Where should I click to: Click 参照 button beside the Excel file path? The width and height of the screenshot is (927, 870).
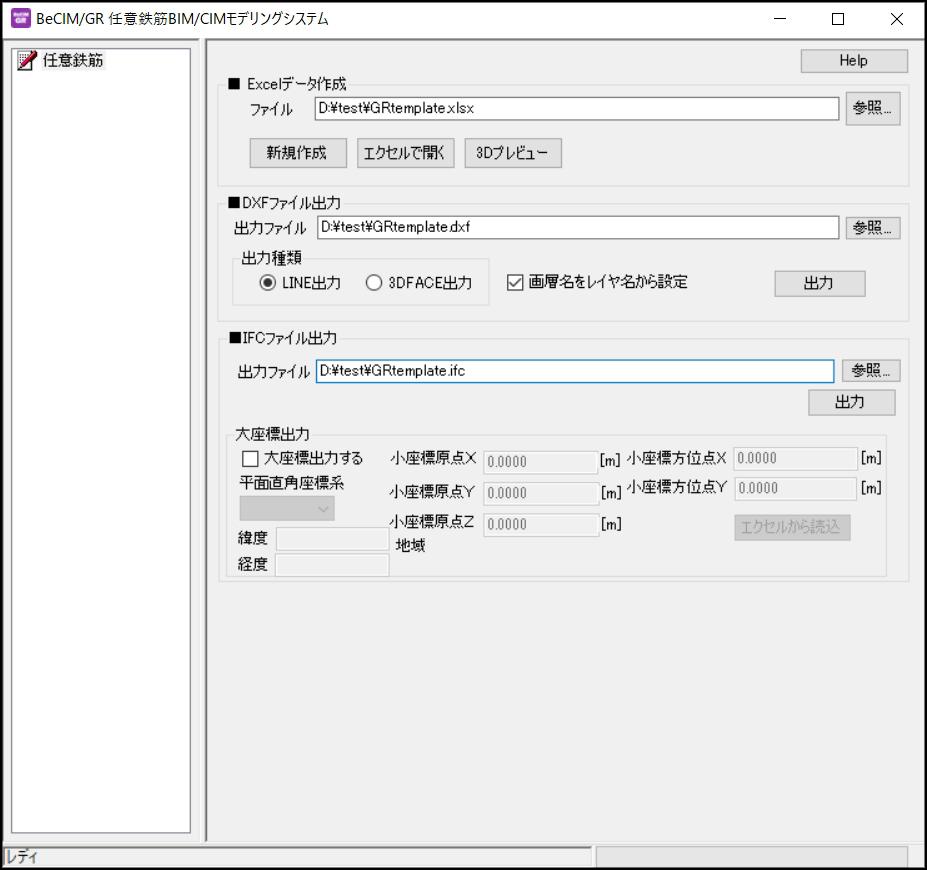click(x=872, y=109)
